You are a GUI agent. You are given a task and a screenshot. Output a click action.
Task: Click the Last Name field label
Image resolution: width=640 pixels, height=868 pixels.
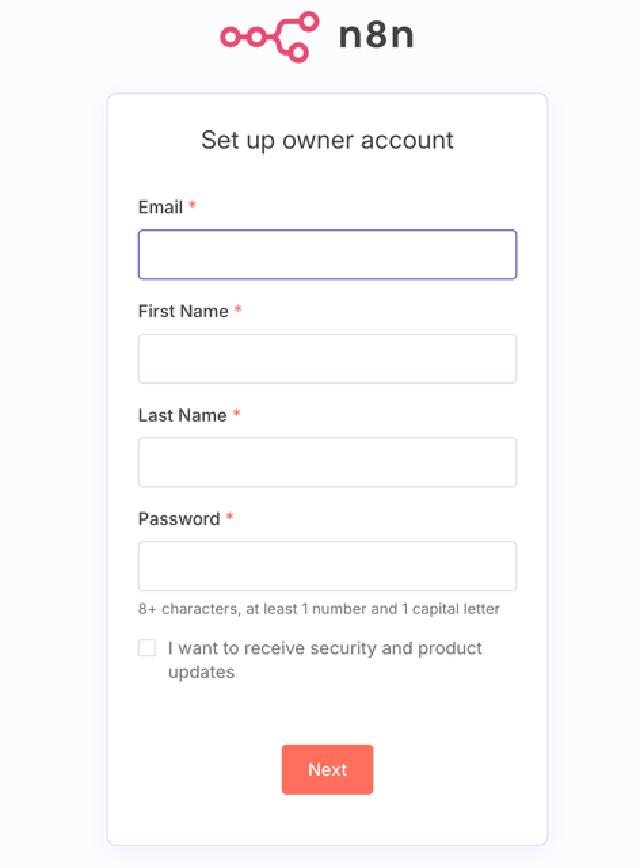pos(182,415)
